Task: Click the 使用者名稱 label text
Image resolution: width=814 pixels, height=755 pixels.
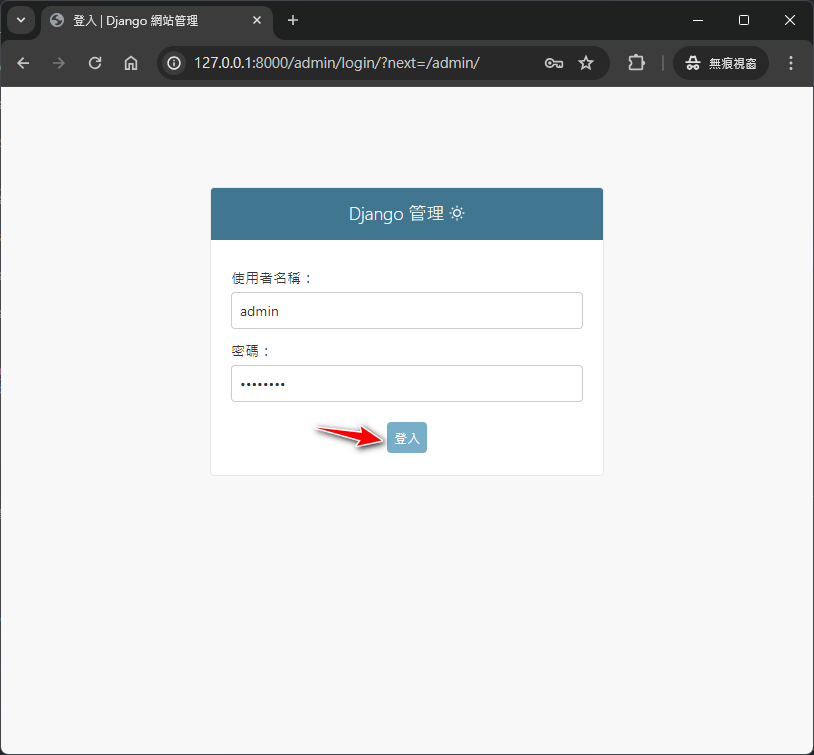Action: pyautogui.click(x=272, y=278)
